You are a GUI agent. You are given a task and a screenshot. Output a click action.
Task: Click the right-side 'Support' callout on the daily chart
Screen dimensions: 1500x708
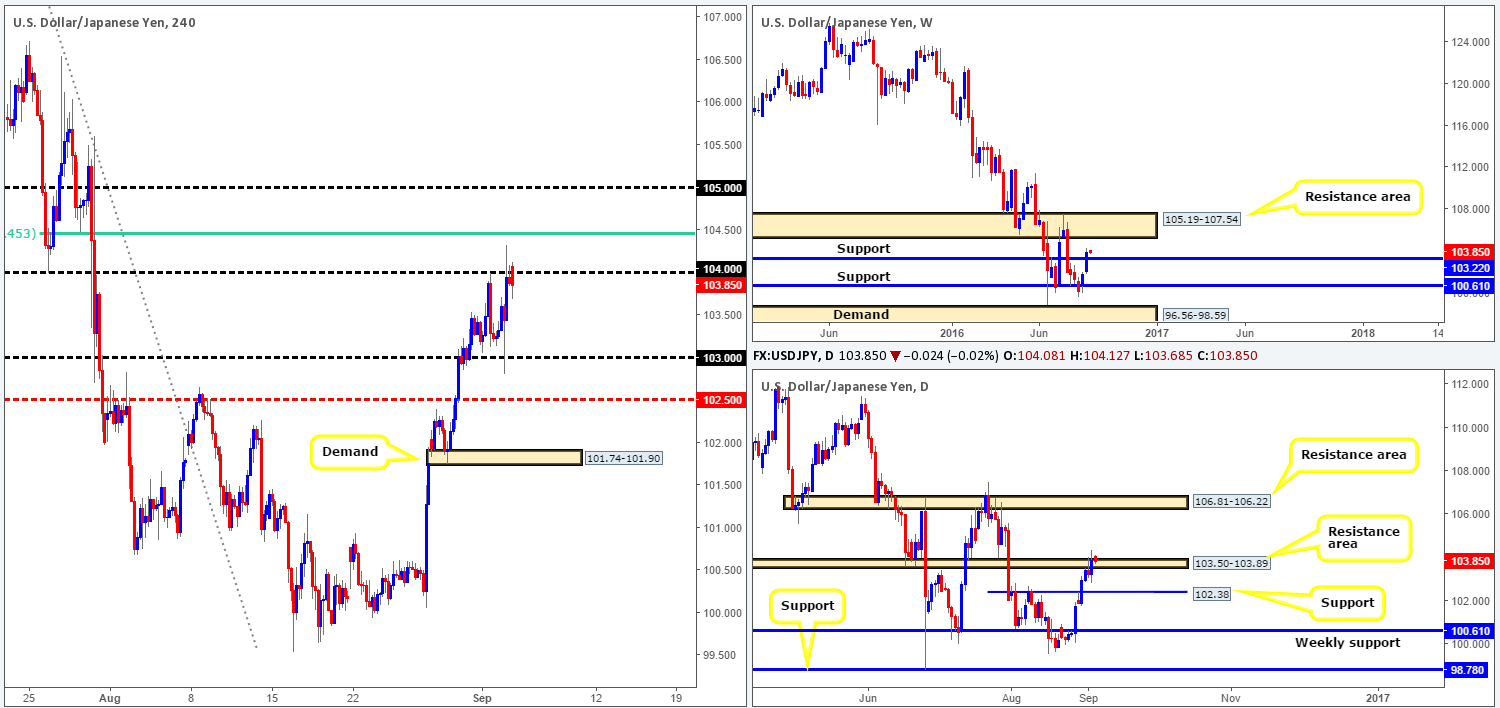1346,602
